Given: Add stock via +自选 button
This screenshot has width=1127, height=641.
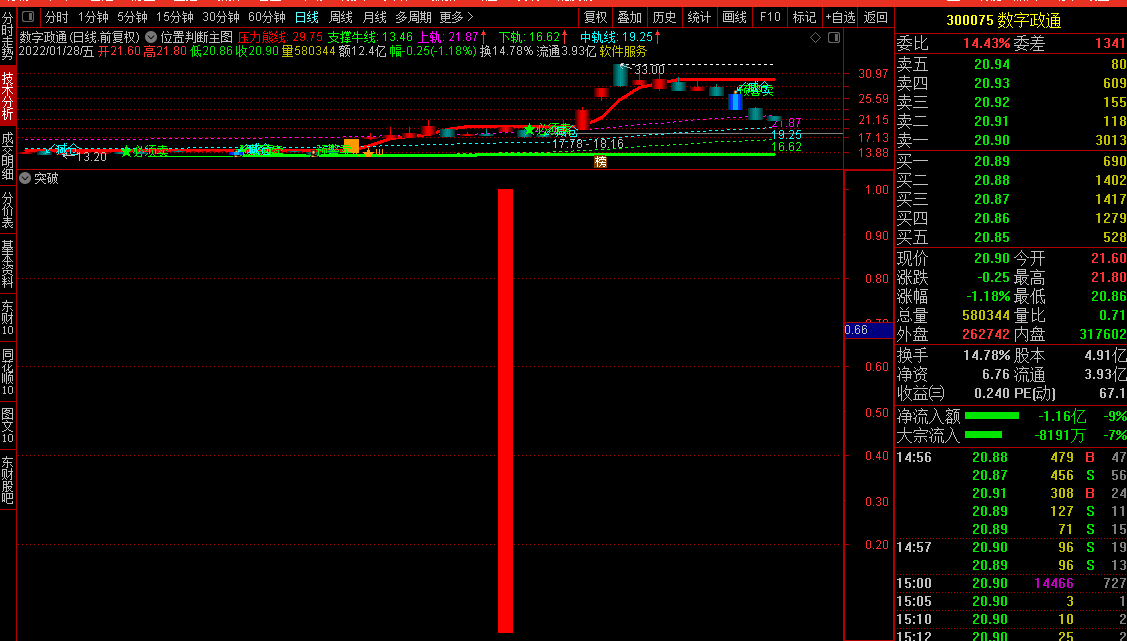Looking at the screenshot, I should [x=840, y=17].
